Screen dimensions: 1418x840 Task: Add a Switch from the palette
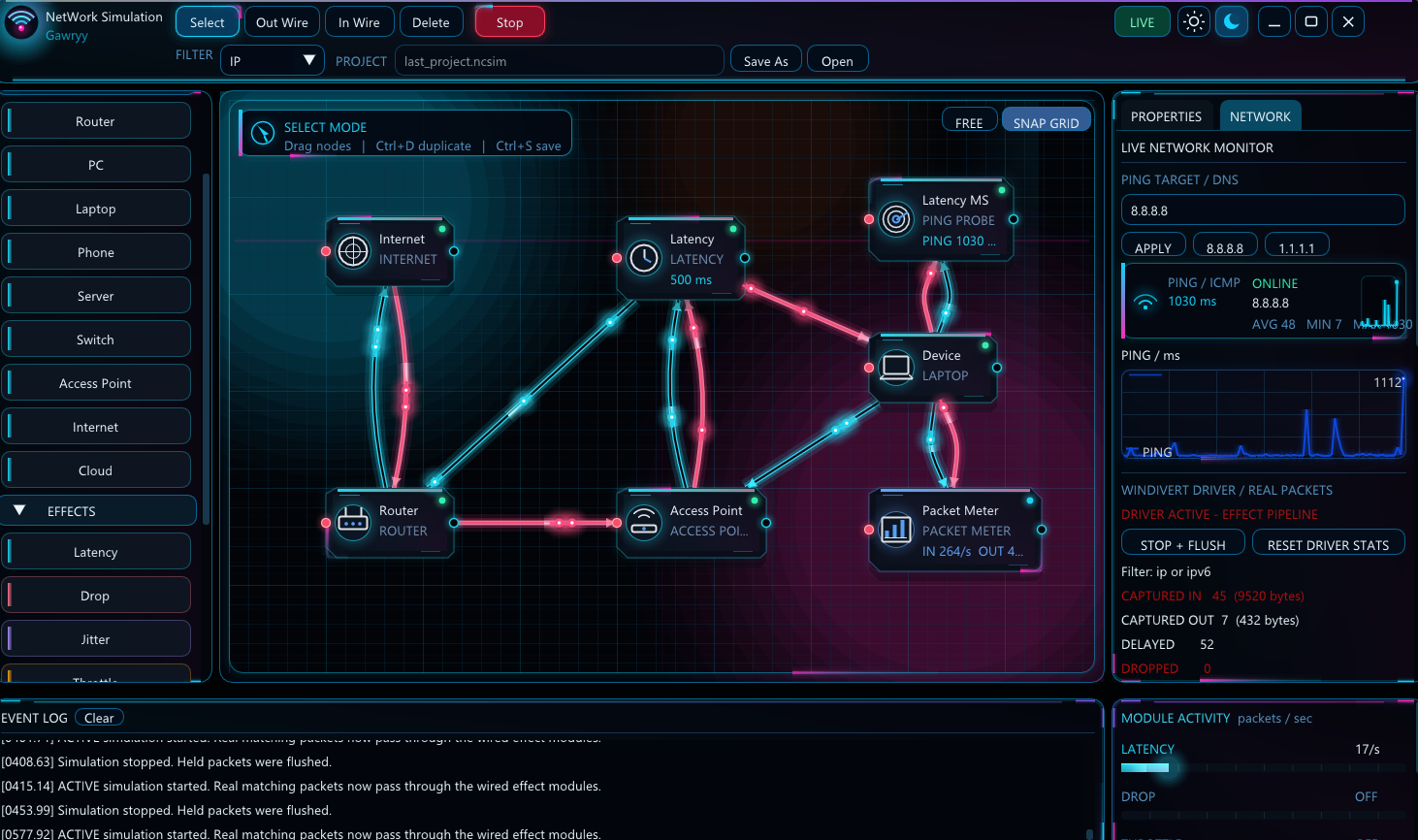click(96, 339)
